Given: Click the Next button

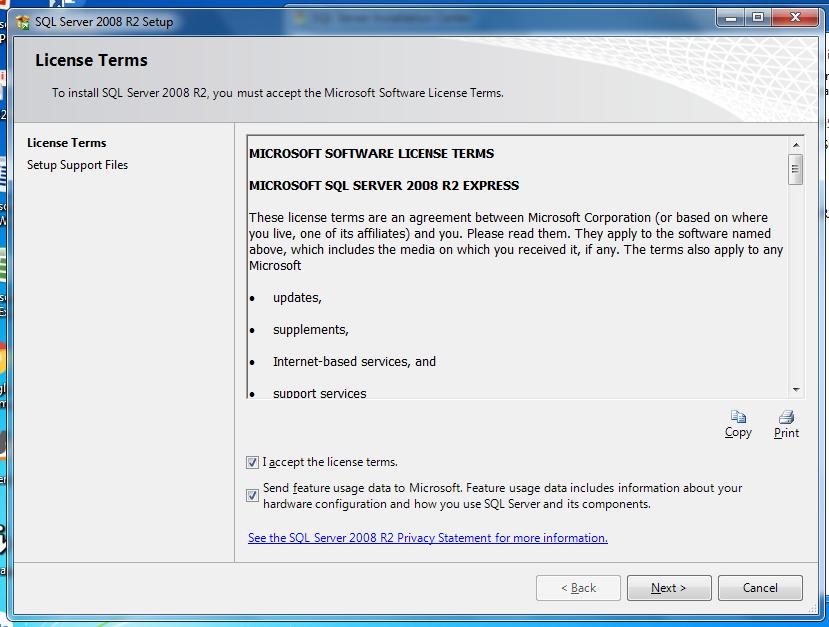Looking at the screenshot, I should tap(669, 588).
